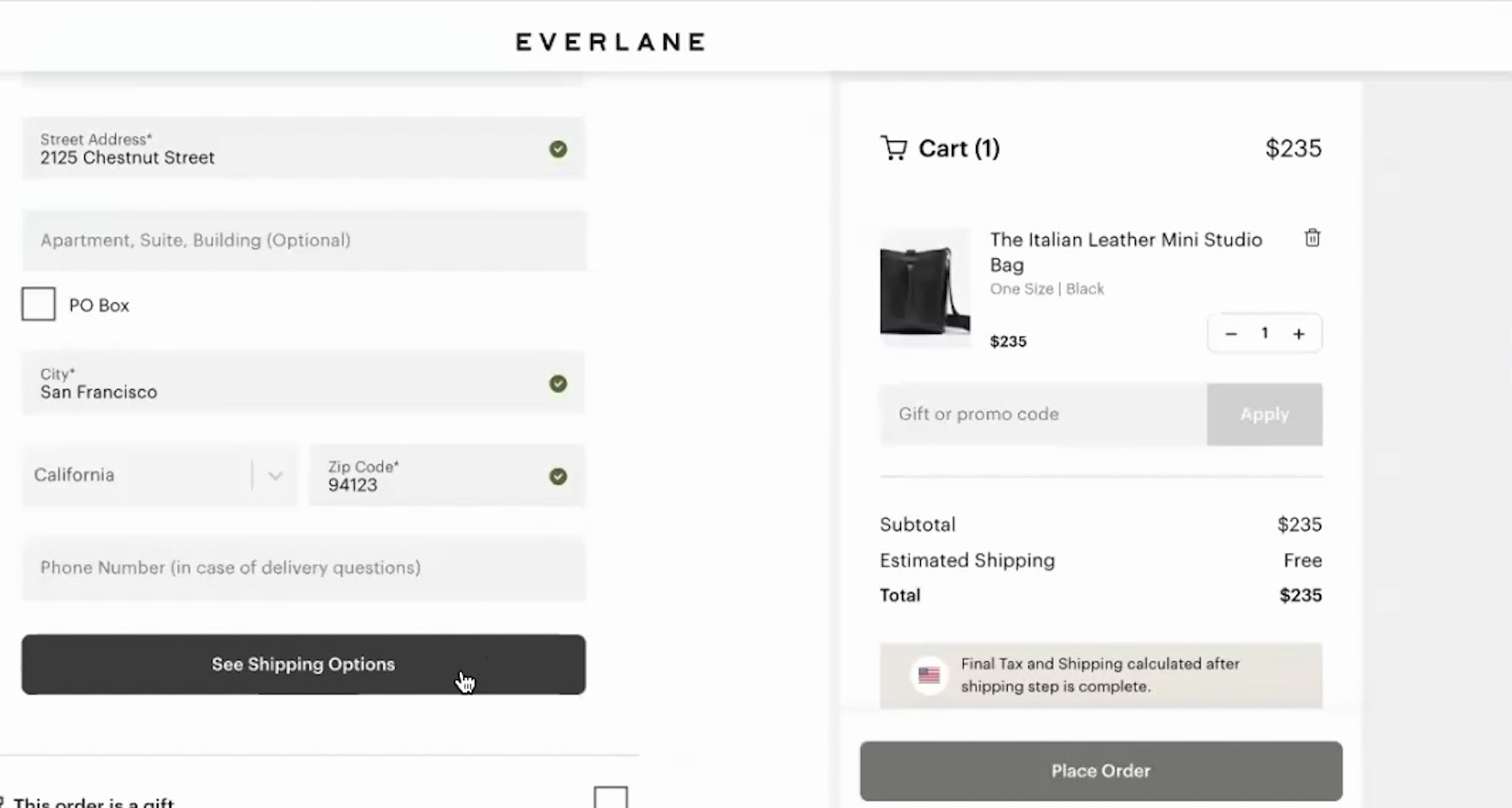The width and height of the screenshot is (1512, 808).
Task: Click the City field green checkmark
Action: pos(558,384)
